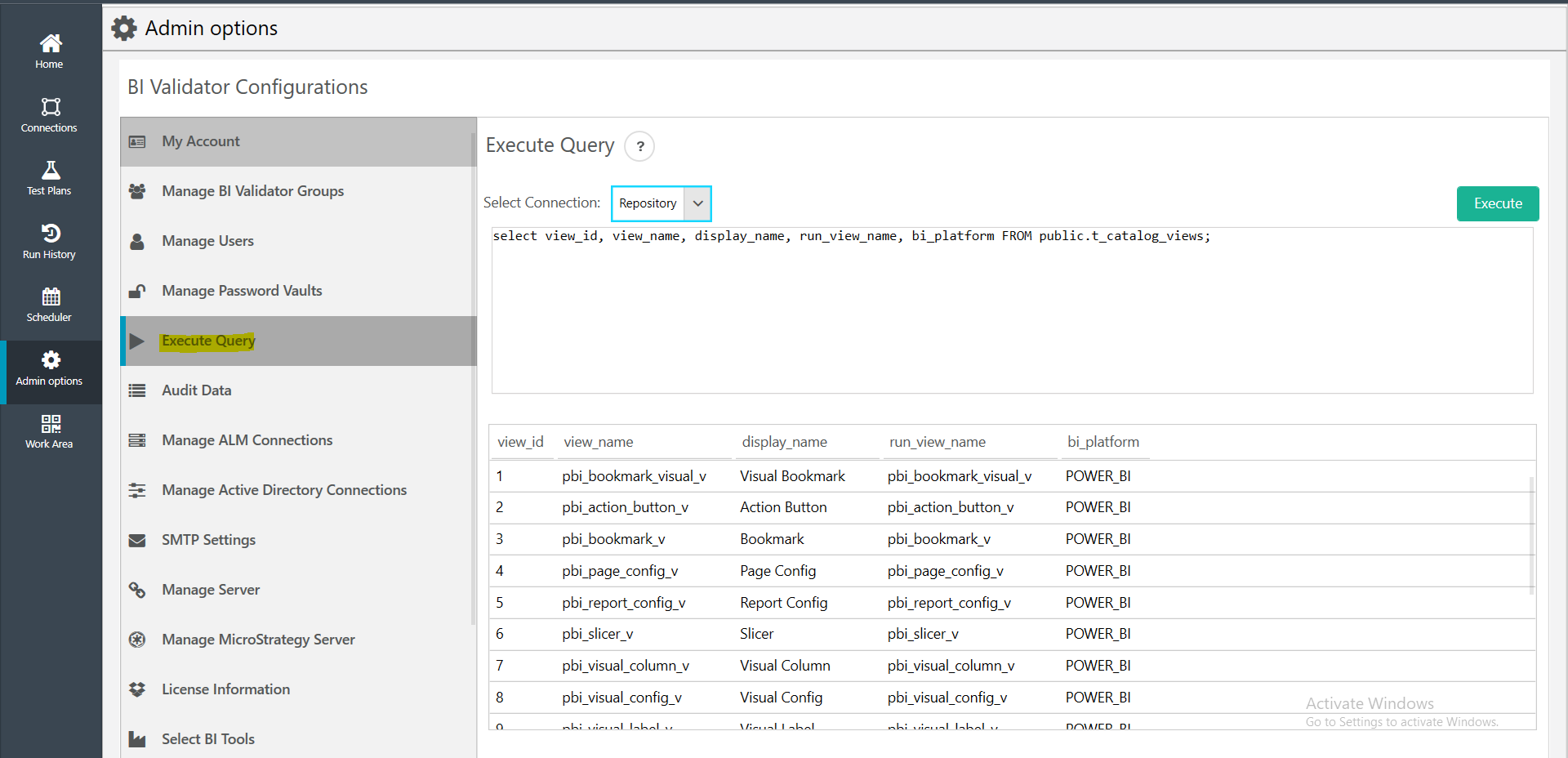This screenshot has height=758, width=1568.
Task: Click the run_view_name column header
Action: [938, 442]
